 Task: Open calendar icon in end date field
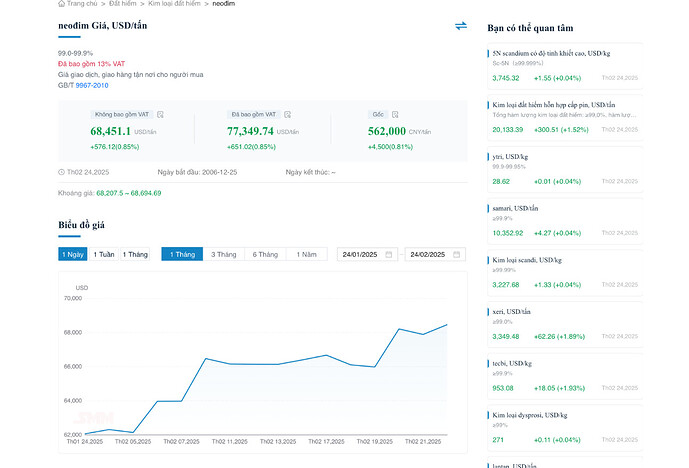click(457, 255)
